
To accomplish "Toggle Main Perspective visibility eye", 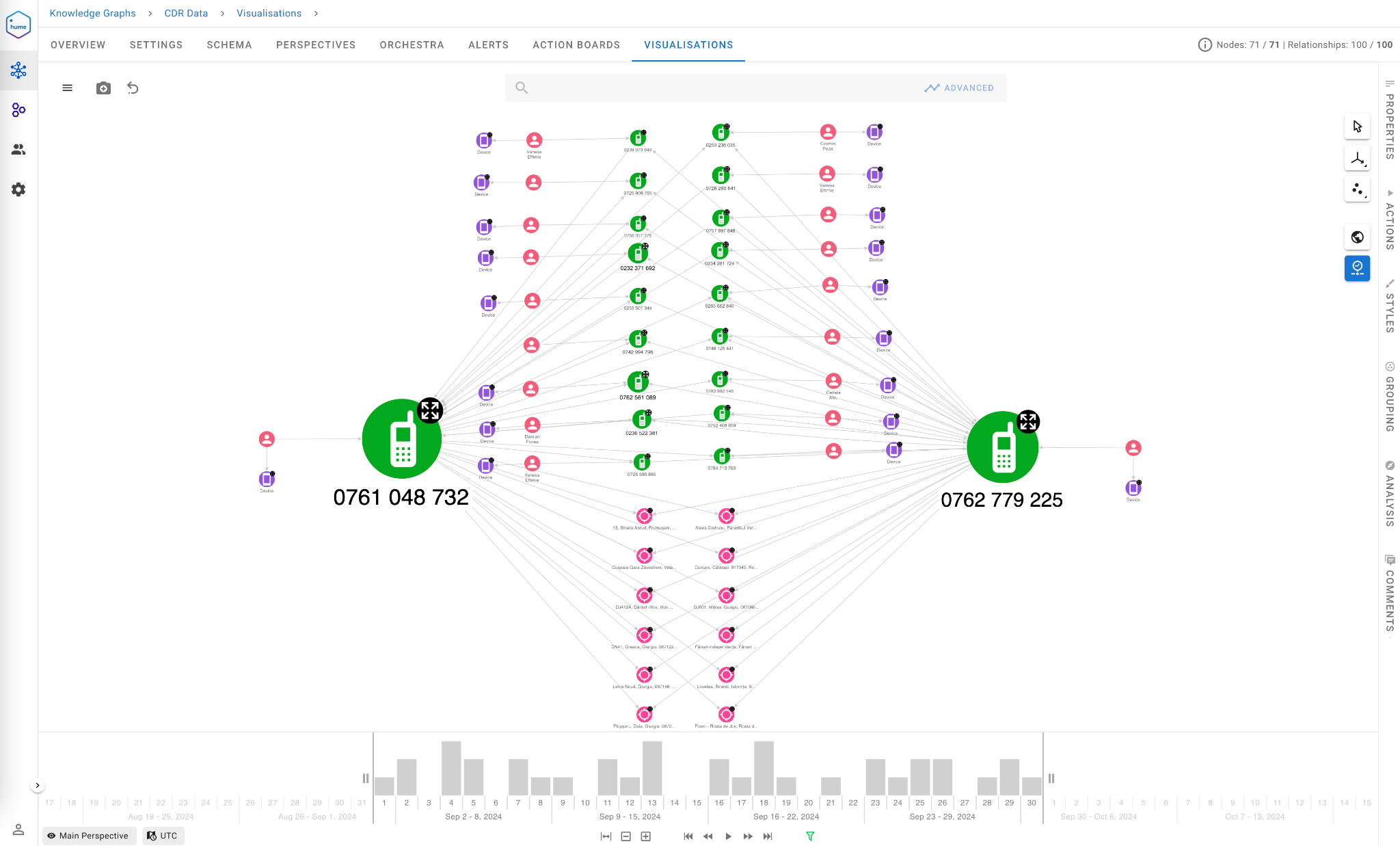I will pyautogui.click(x=52, y=836).
